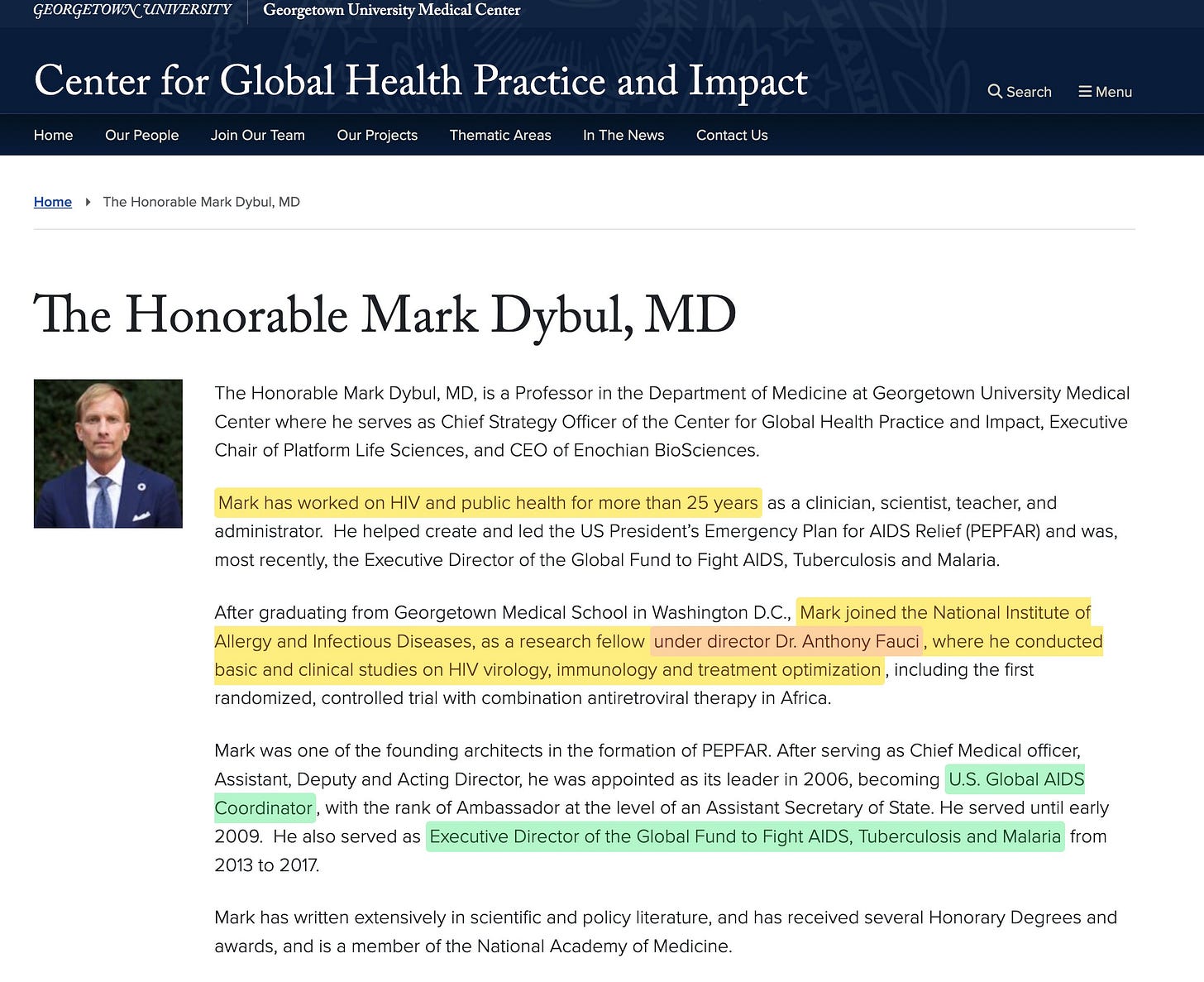
Task: Click the Home breadcrumb link
Action: tap(53, 202)
